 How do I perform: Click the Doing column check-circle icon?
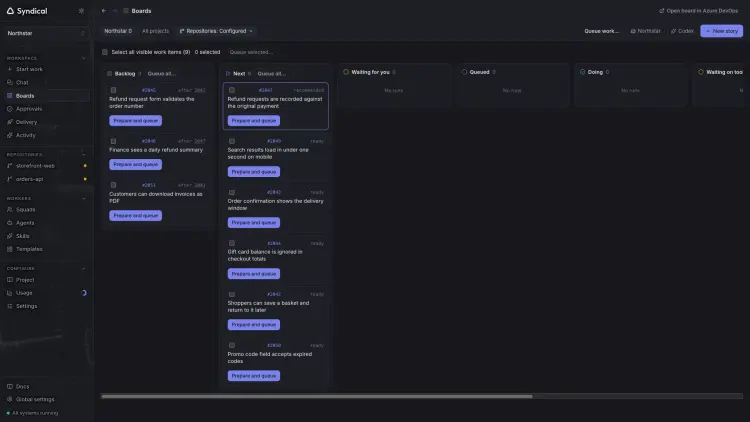tap(582, 72)
